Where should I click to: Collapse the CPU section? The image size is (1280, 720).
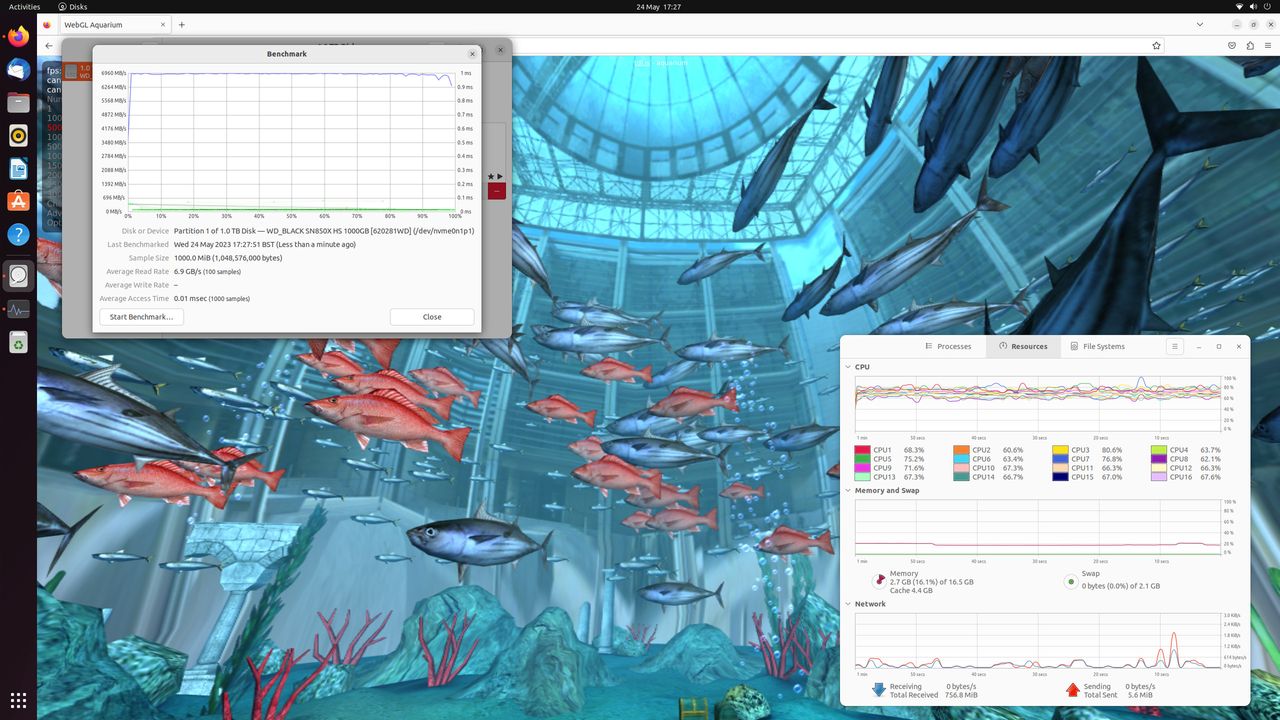(848, 367)
